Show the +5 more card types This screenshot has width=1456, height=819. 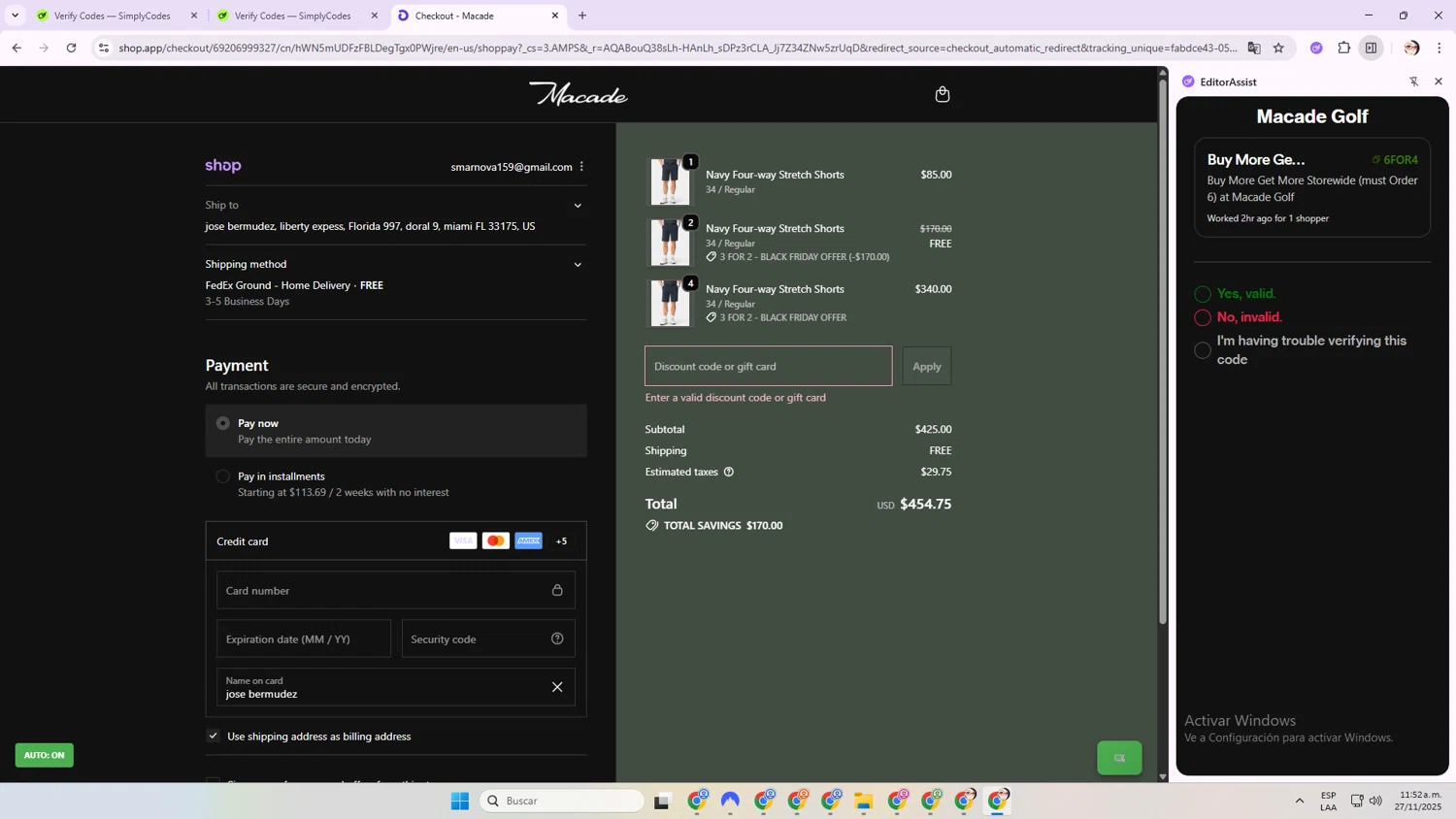pyautogui.click(x=561, y=541)
